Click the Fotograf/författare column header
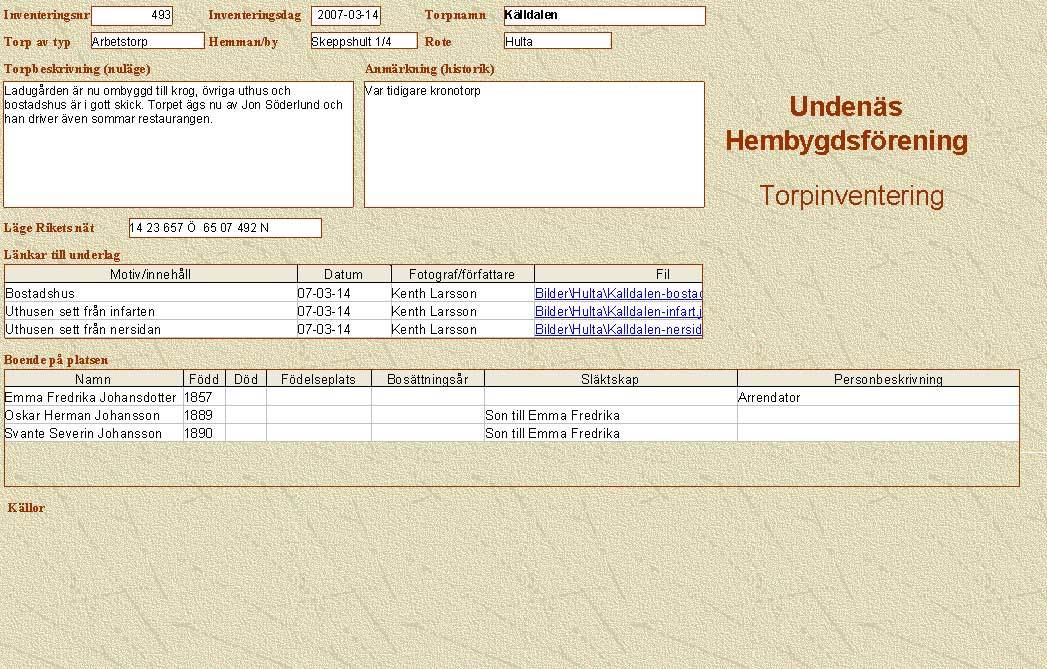Image resolution: width=1047 pixels, height=669 pixels. (462, 274)
